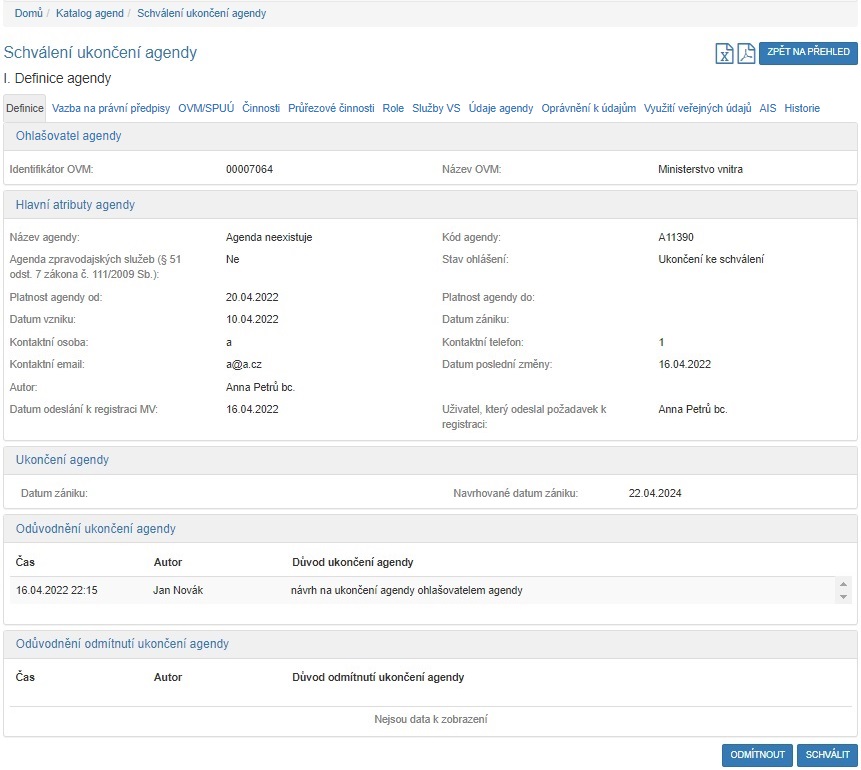861x770 pixels.
Task: Open Oprávnění k údajům tab
Action: (x=588, y=108)
